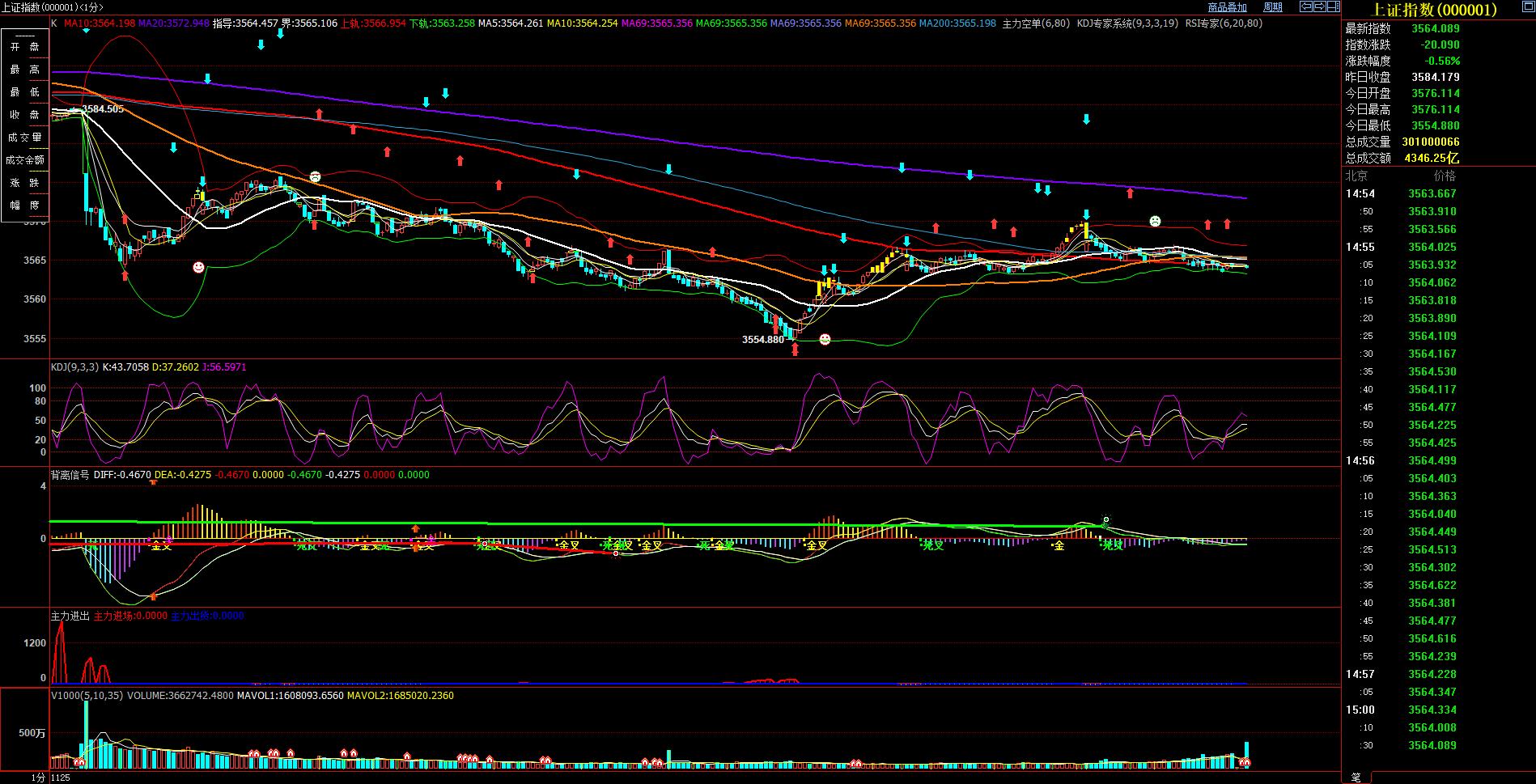Click the purple MA20 legend label
This screenshot has width=1536, height=784.
(x=173, y=23)
